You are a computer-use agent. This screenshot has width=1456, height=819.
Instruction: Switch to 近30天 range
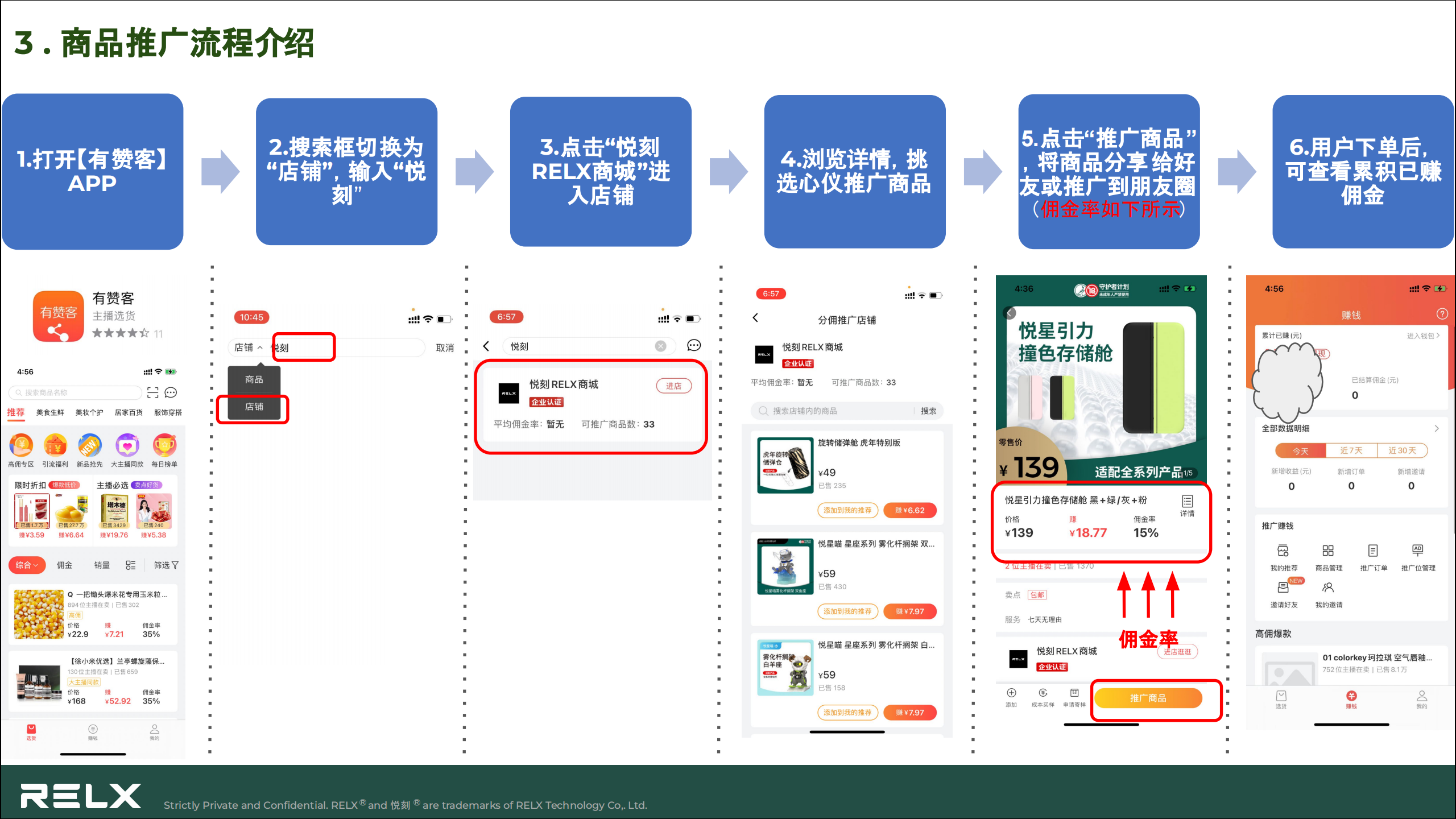(1402, 450)
